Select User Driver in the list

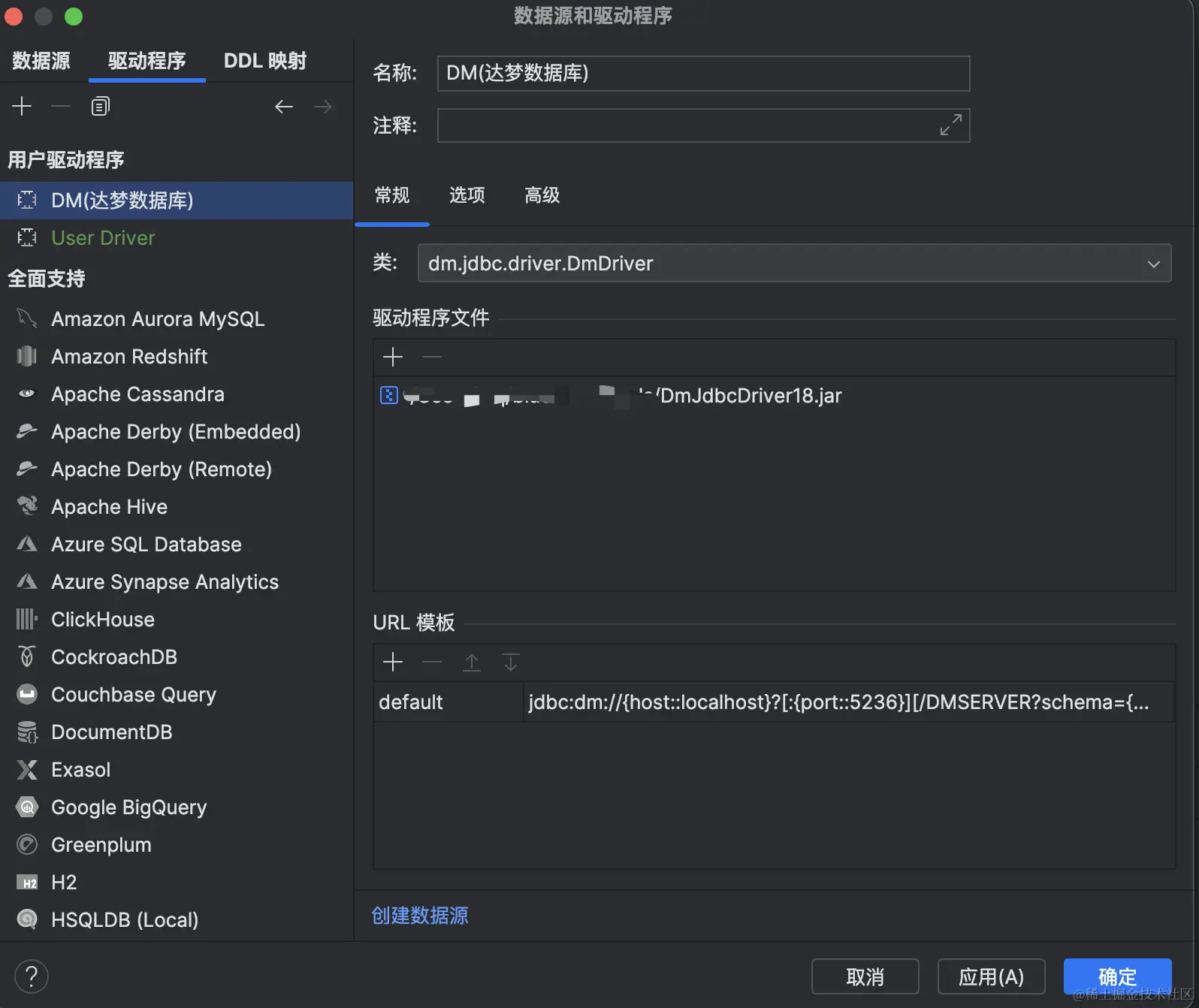coord(177,237)
